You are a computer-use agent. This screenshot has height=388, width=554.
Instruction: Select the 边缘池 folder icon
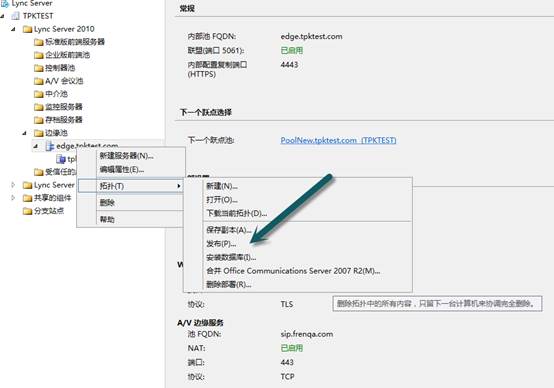pyautogui.click(x=39, y=133)
